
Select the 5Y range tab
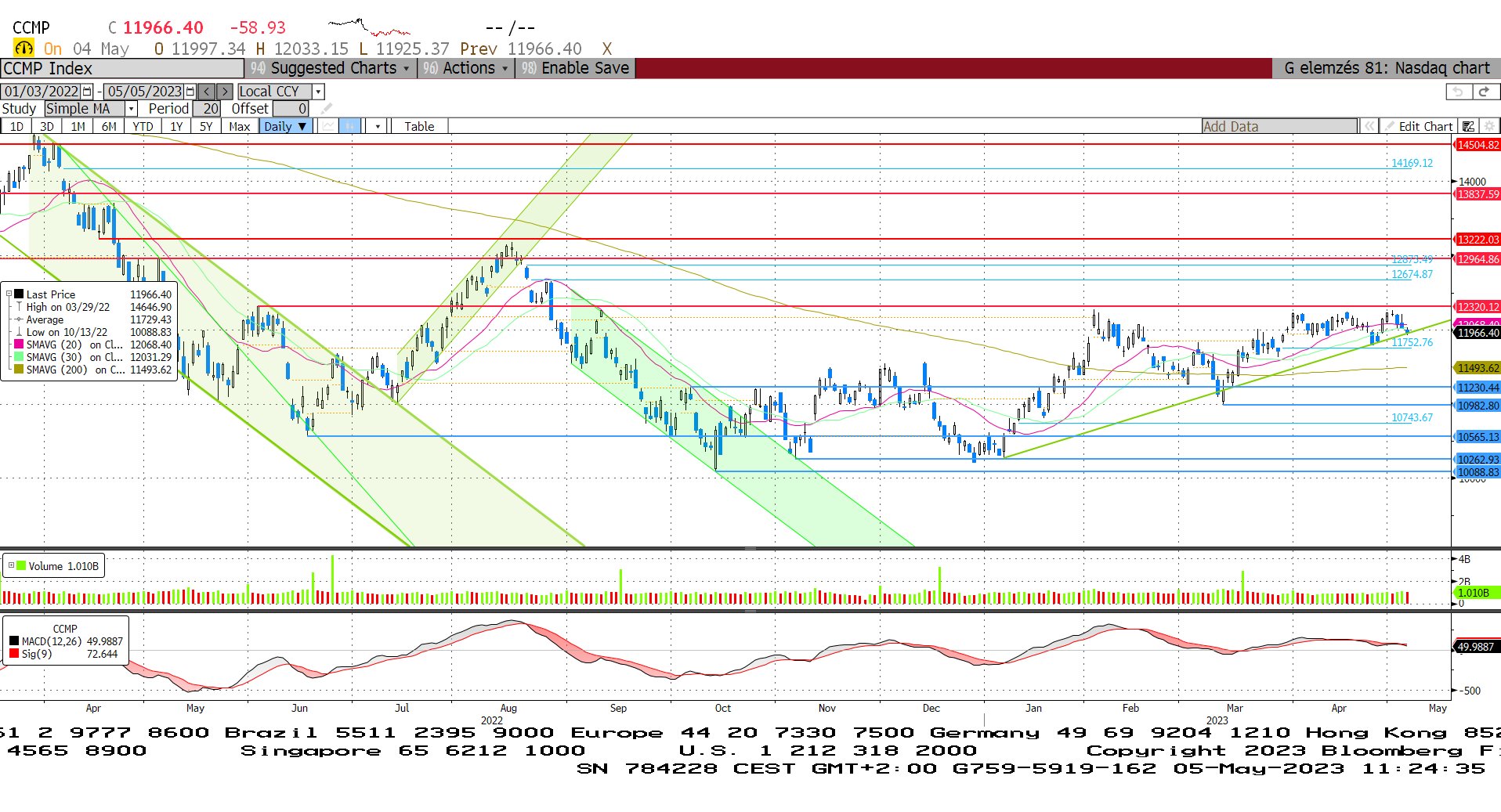(206, 126)
